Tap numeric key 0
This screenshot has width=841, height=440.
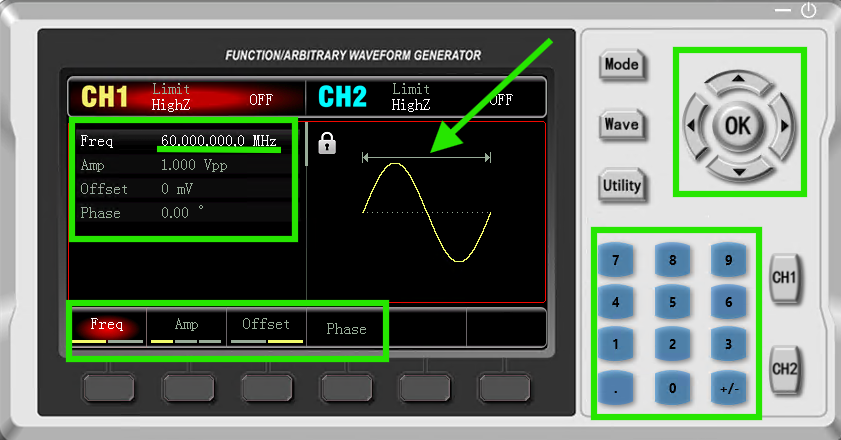[672, 388]
